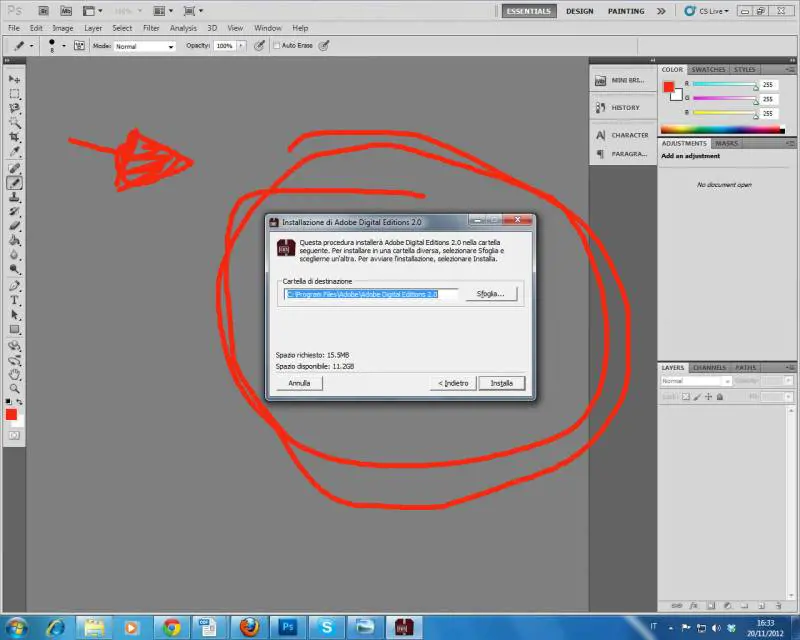Open the Paragraph collapsed panel
The width and height of the screenshot is (800, 640).
pos(622,154)
